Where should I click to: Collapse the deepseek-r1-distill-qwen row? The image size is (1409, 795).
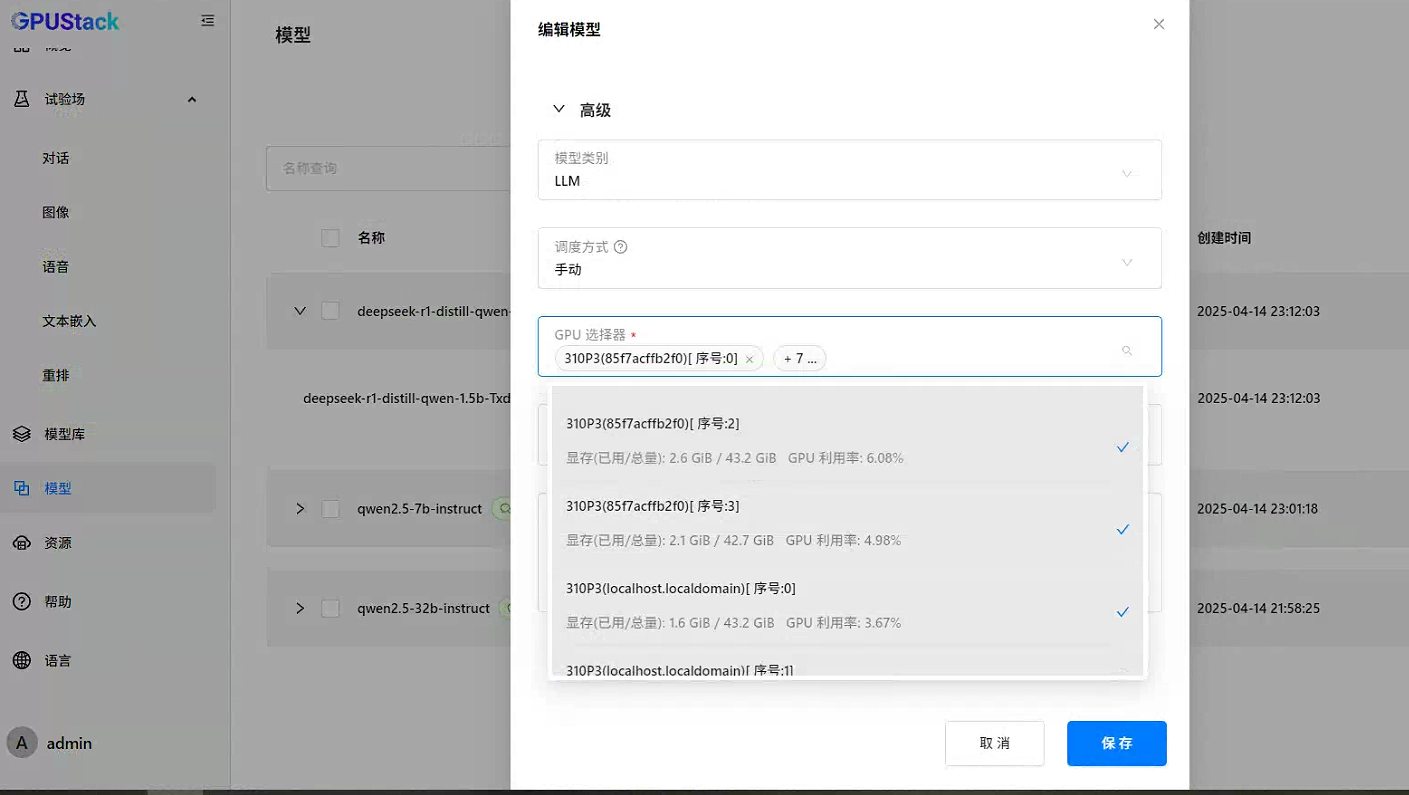299,311
